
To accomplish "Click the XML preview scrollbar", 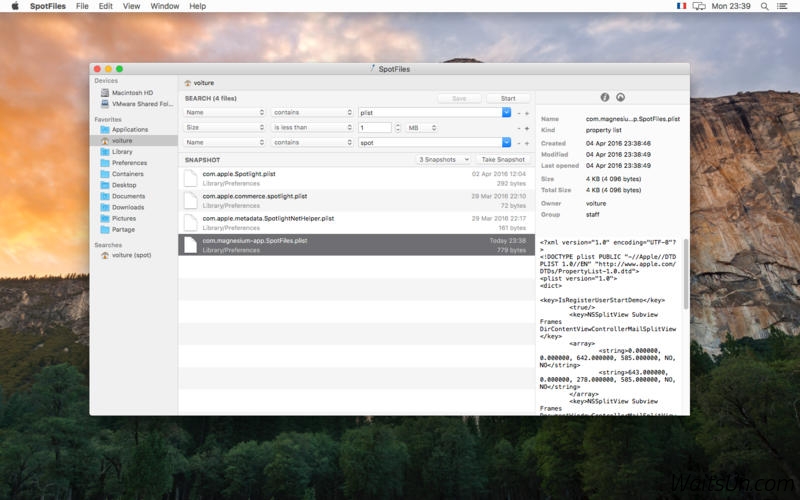I will tap(686, 274).
